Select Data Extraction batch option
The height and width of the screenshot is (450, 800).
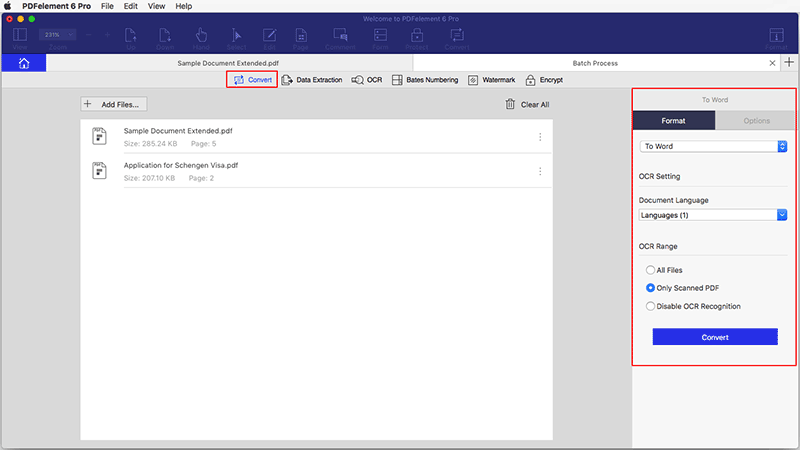pos(312,80)
